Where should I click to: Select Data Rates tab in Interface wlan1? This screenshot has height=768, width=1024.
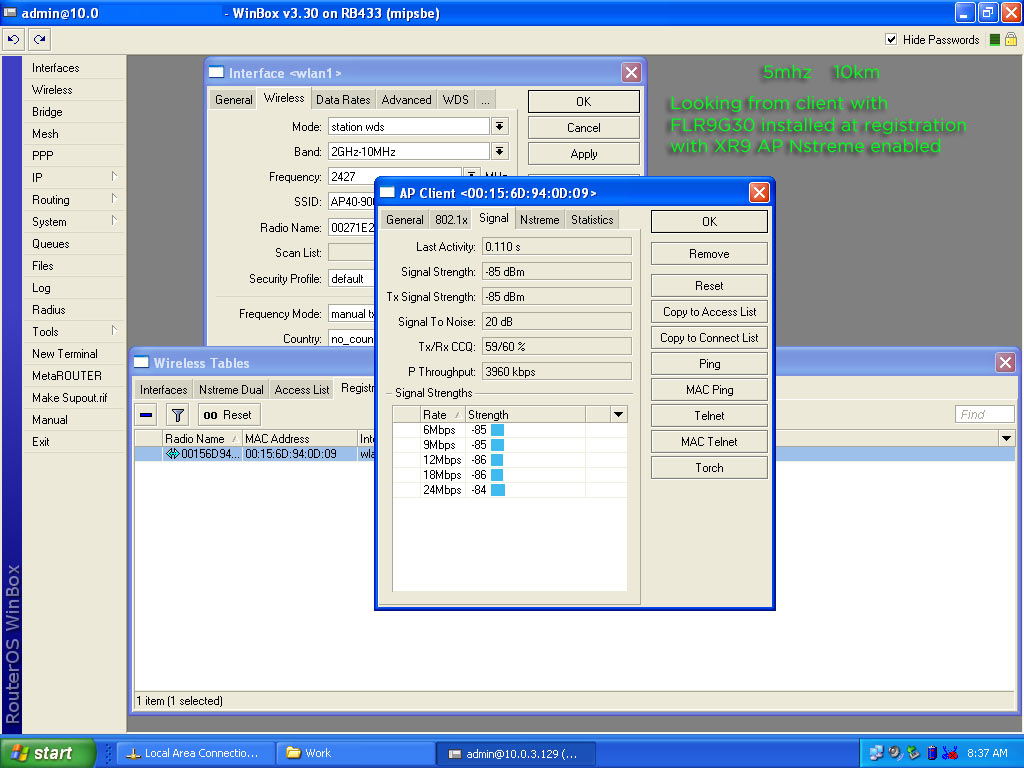tap(343, 100)
